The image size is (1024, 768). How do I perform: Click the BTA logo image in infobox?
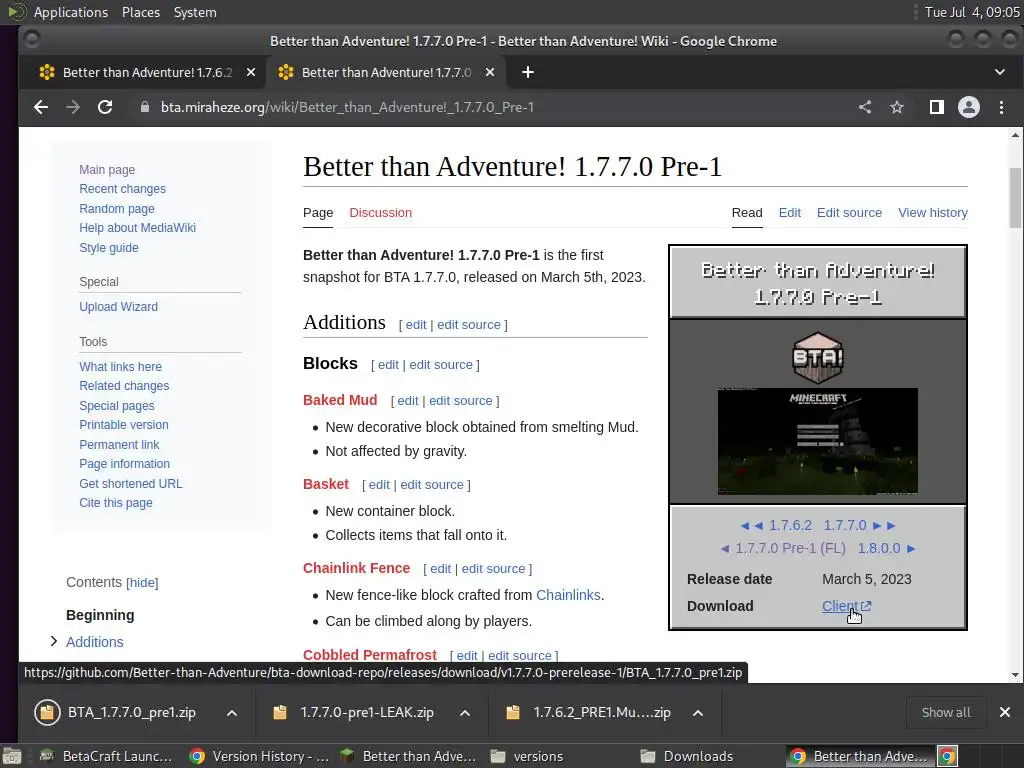coord(818,357)
